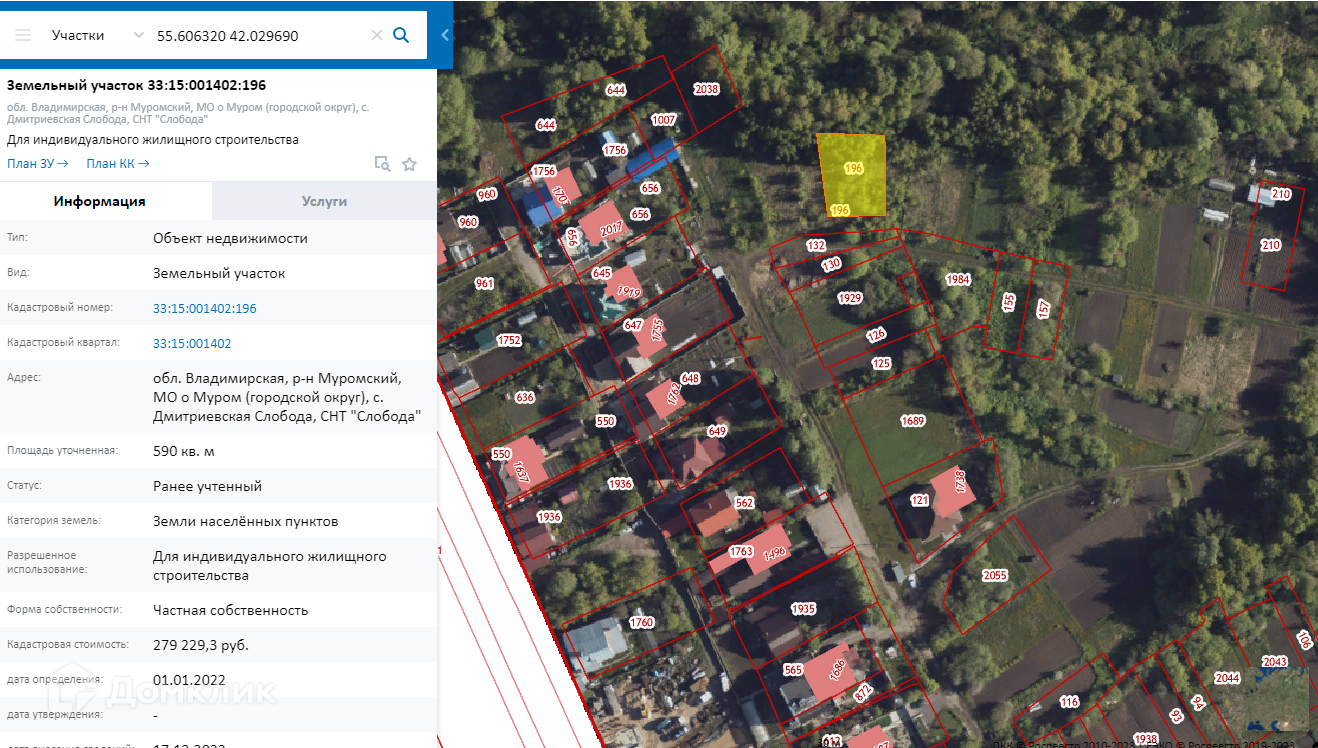Click the 'Объект недвижимости' type value
Viewport: 1318px width, 748px height.
coord(231,238)
